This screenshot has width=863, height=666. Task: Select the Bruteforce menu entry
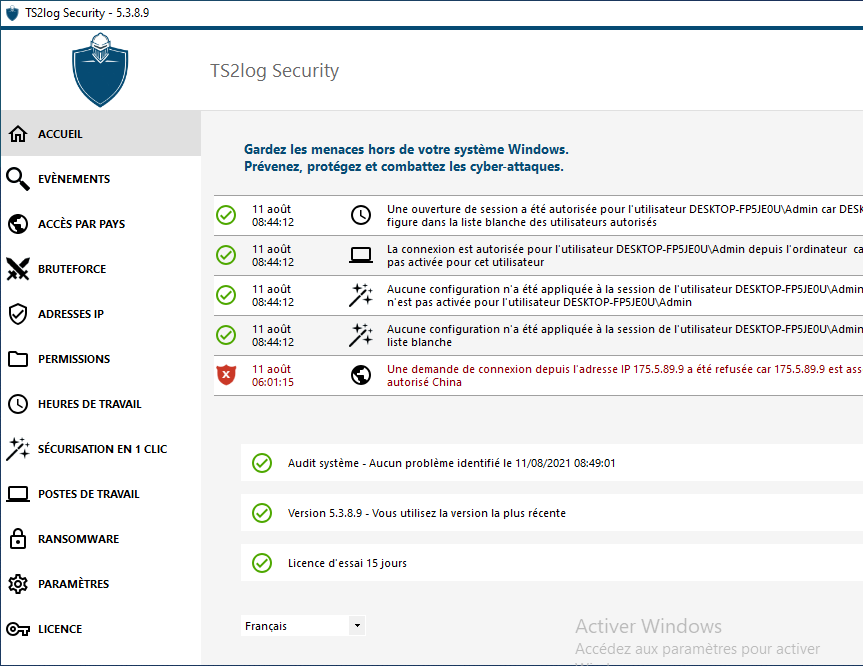pyautogui.click(x=101, y=269)
